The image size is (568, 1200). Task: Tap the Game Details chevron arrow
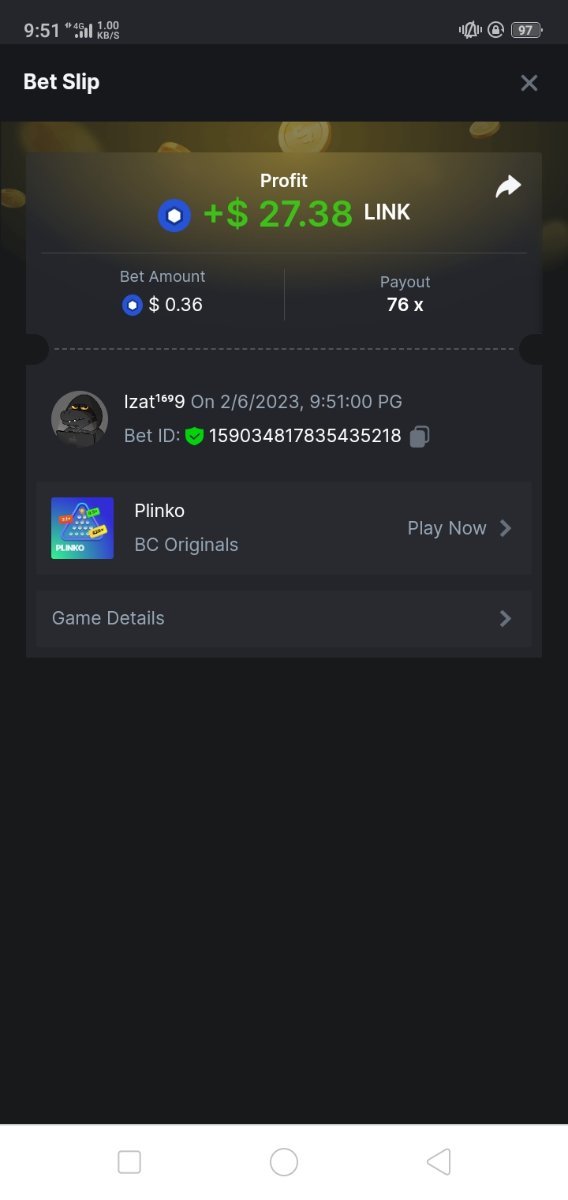click(505, 618)
